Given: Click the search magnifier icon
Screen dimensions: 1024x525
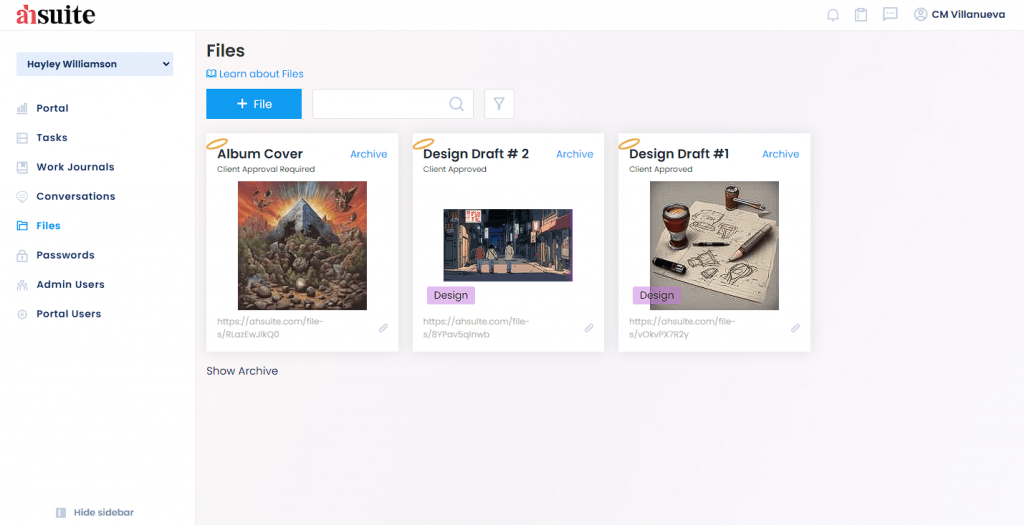Looking at the screenshot, I should (x=456, y=104).
